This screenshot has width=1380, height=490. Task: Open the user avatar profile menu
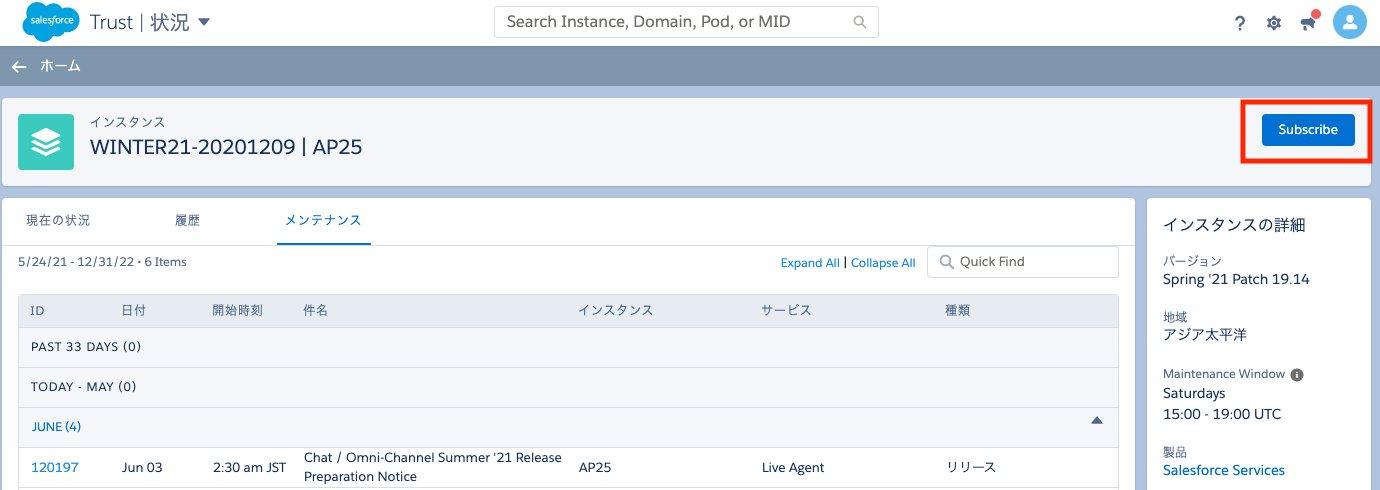[1350, 22]
